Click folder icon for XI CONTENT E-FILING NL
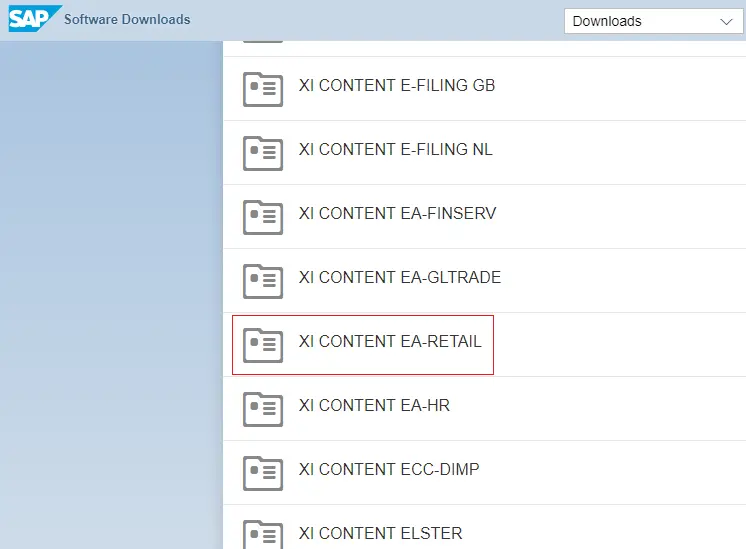The height and width of the screenshot is (549, 746). [263, 153]
